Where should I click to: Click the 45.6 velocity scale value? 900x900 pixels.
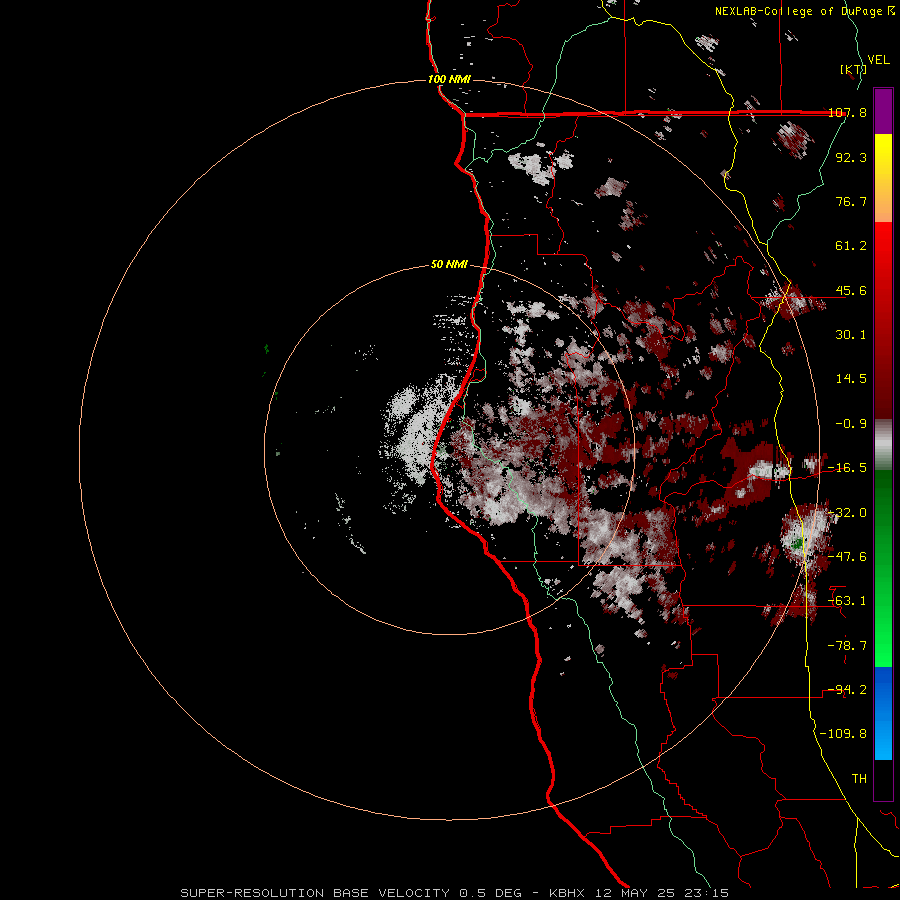click(x=851, y=290)
